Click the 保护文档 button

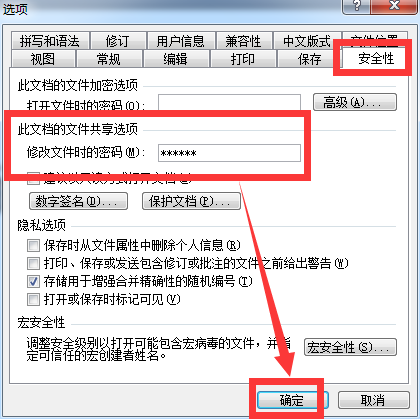pyautogui.click(x=191, y=201)
